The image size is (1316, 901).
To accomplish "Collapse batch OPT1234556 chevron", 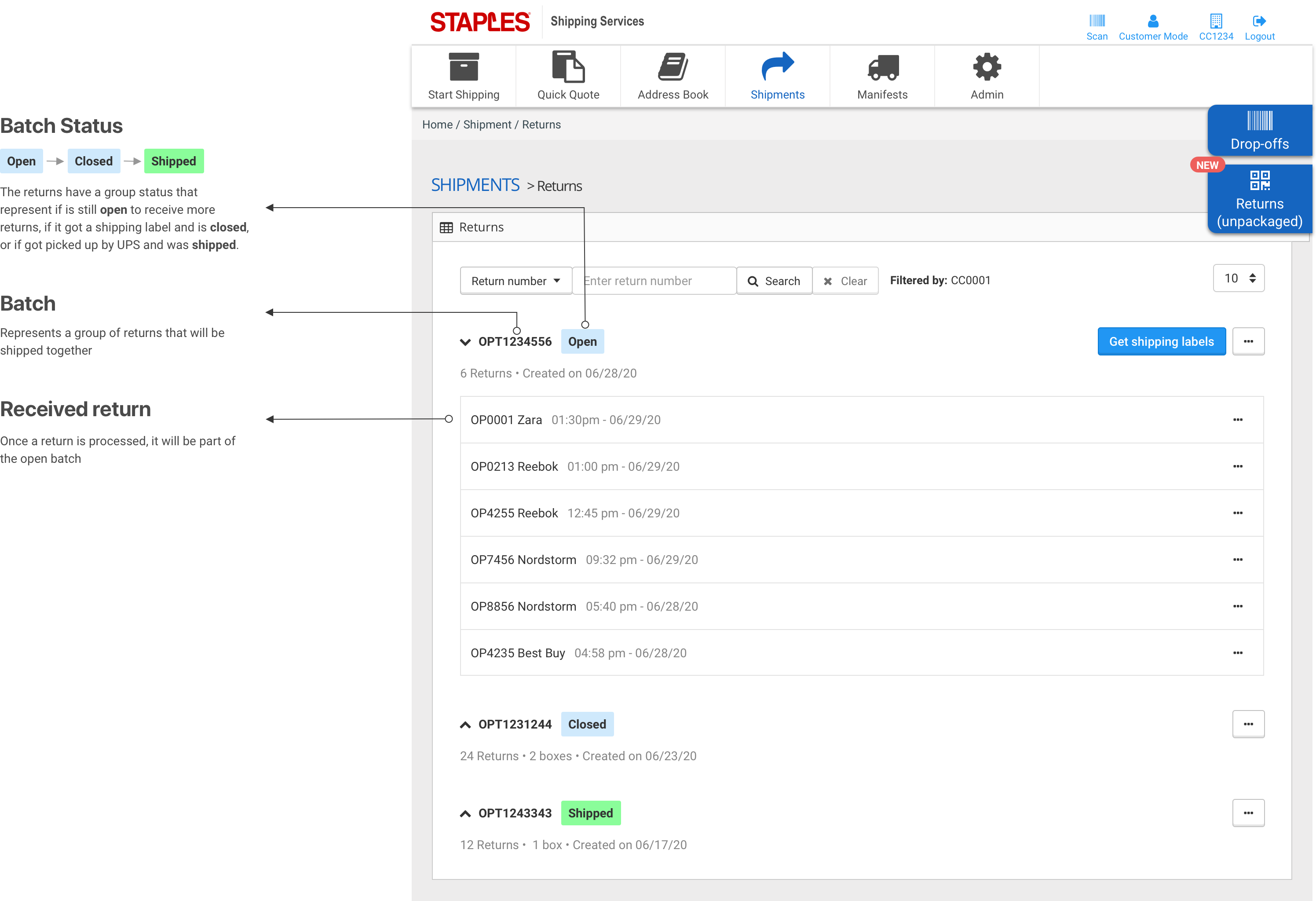I will tap(465, 342).
